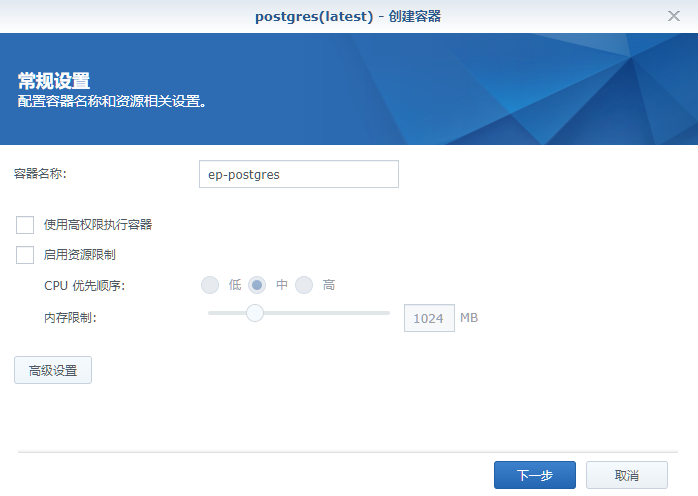Click the 启用资源限制 label text
Screen dimensions: 698x496
(x=80, y=255)
